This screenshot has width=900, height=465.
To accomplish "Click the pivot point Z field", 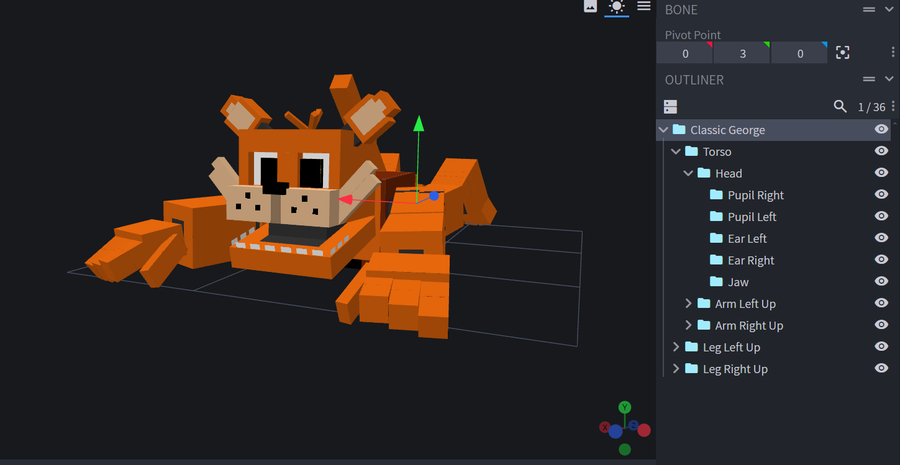I will point(800,53).
